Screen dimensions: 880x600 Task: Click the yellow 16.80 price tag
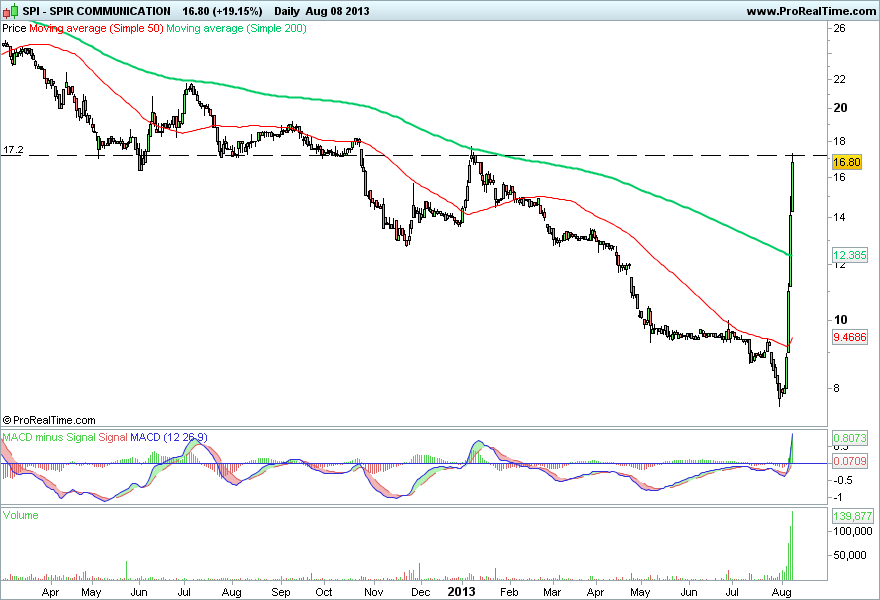(846, 162)
